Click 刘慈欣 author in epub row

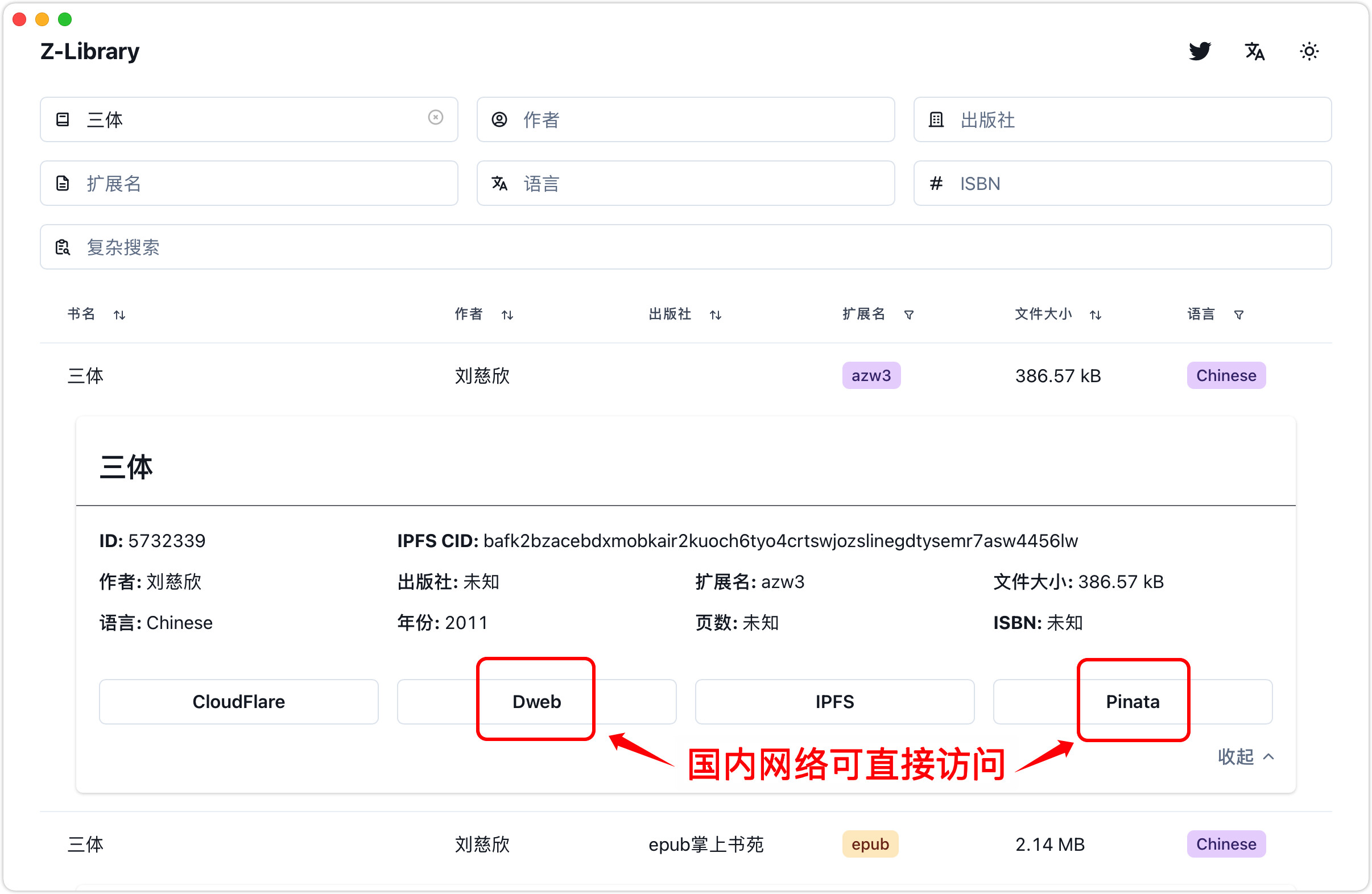[x=482, y=845]
